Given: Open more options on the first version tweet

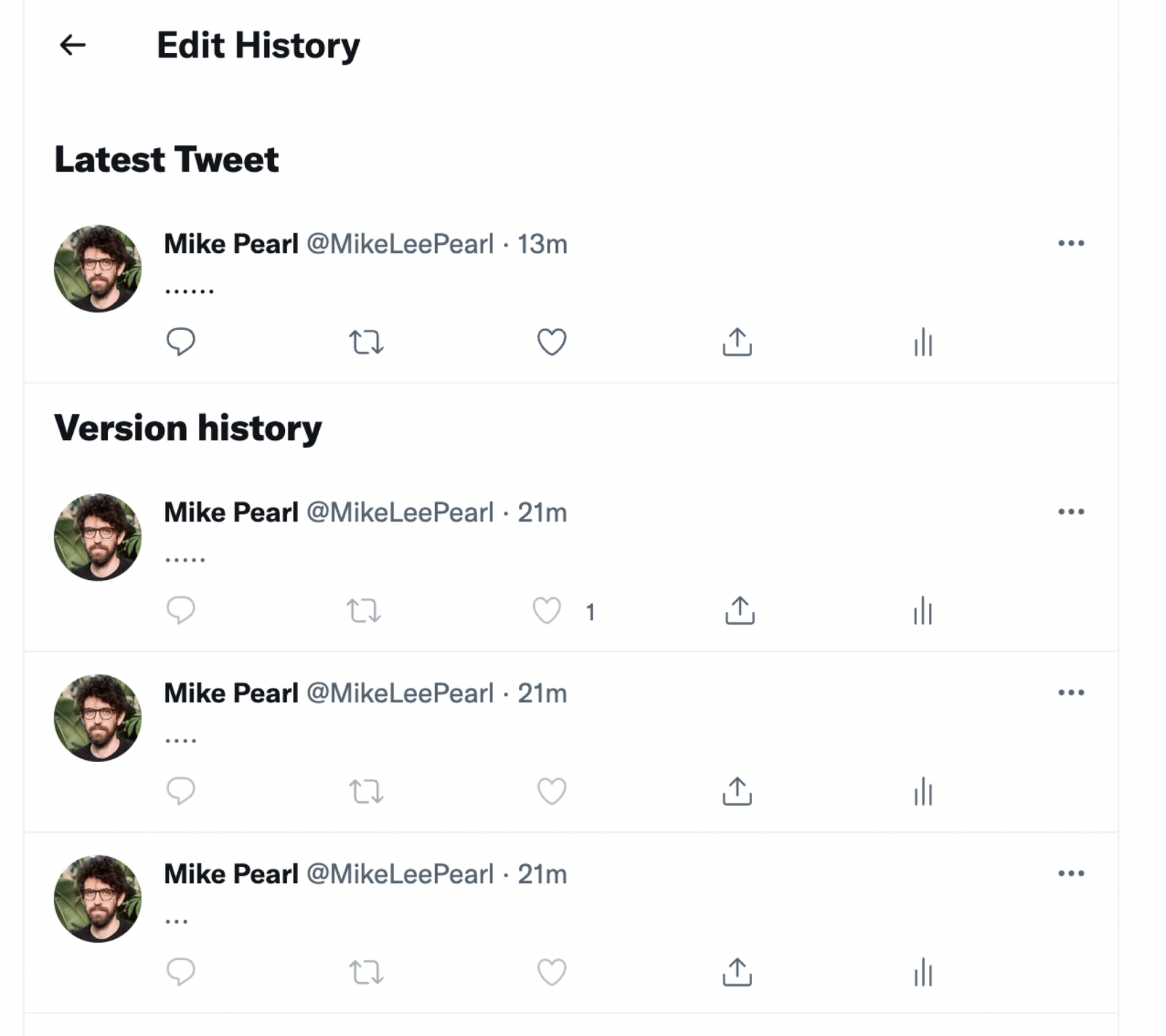Looking at the screenshot, I should [1071, 511].
